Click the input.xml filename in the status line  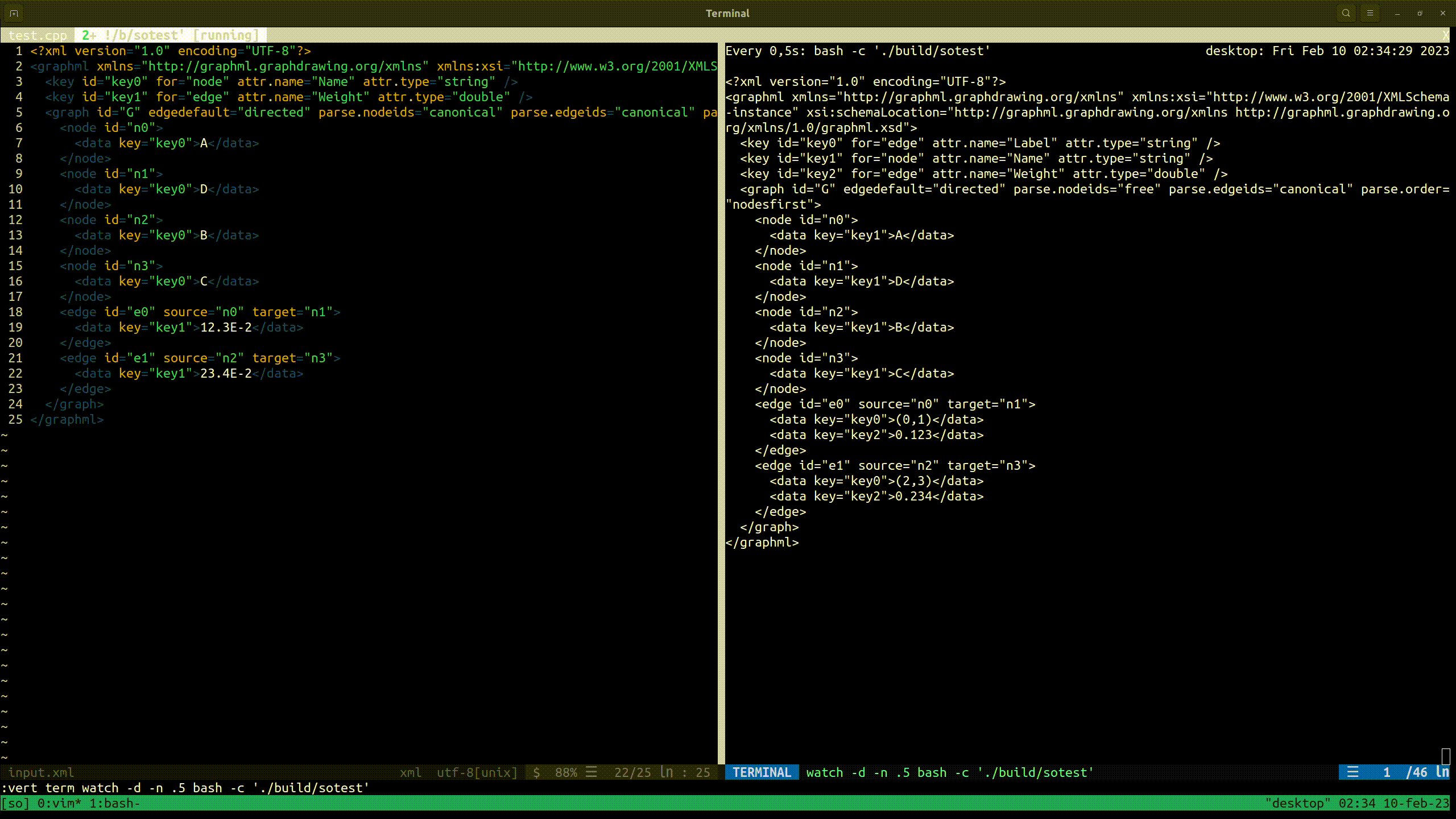point(41,772)
